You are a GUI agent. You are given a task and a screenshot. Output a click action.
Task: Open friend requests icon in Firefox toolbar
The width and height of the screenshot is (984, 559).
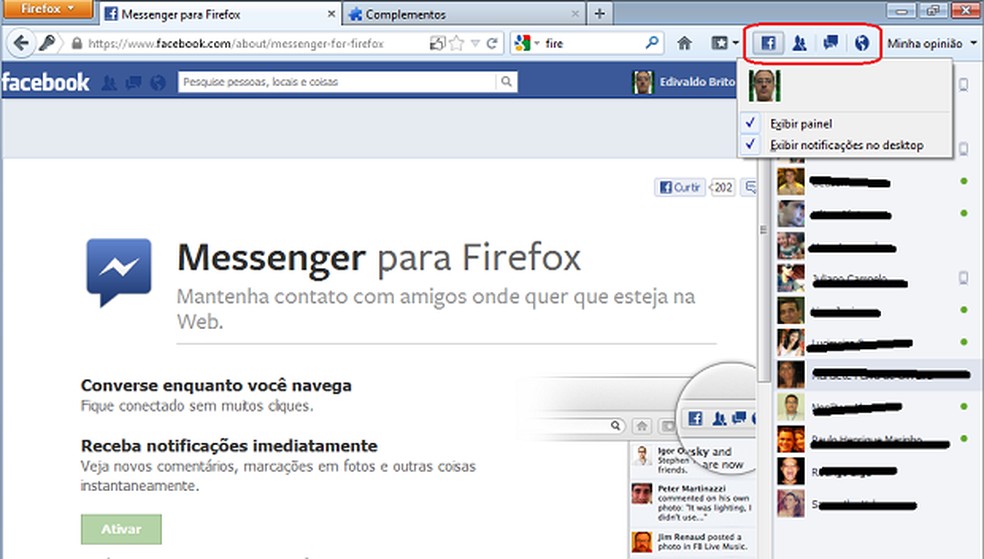(x=799, y=43)
